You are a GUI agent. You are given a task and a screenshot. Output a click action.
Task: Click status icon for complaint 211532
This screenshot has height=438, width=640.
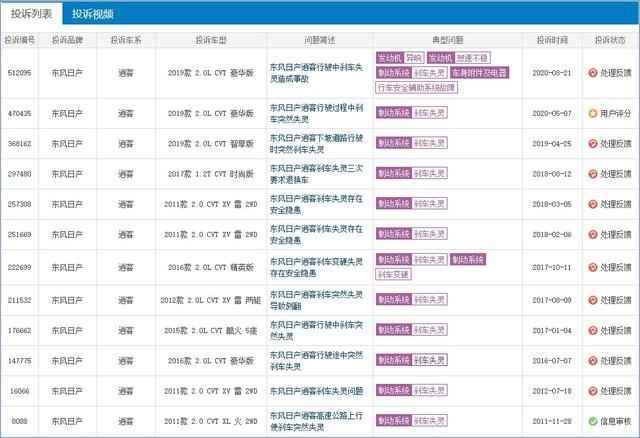(593, 300)
